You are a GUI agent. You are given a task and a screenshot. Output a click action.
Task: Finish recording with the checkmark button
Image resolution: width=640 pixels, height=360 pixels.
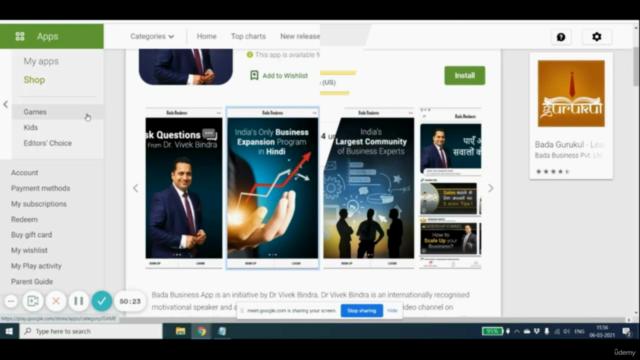[x=102, y=301]
